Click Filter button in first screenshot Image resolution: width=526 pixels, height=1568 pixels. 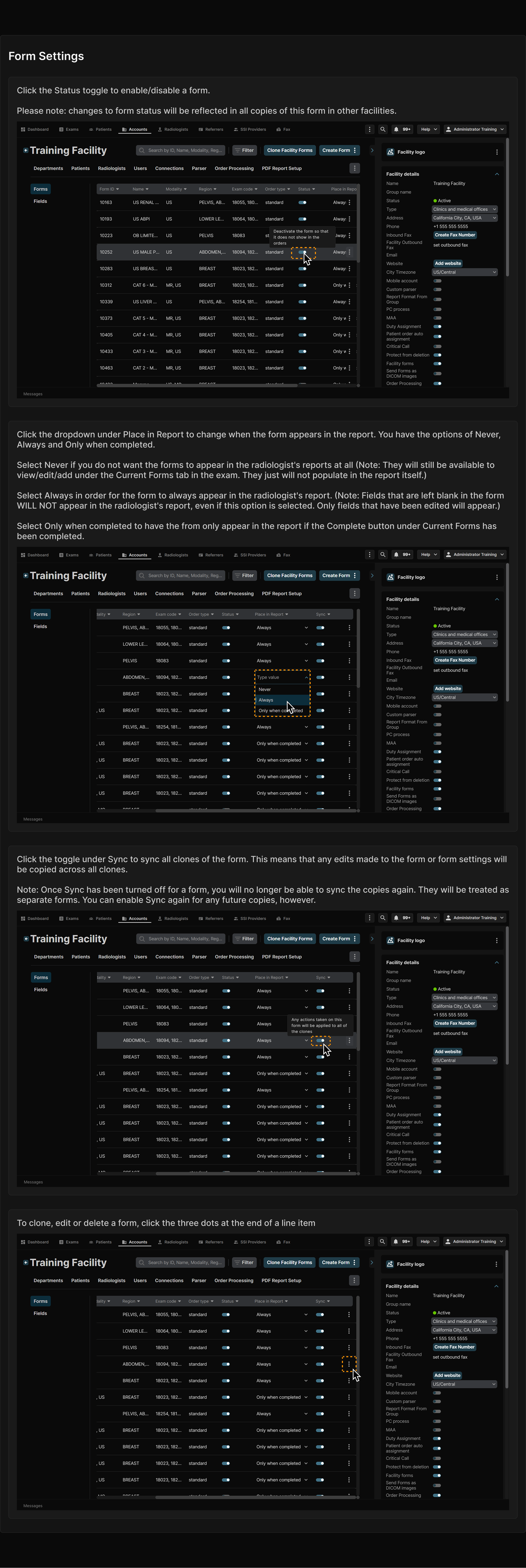[x=245, y=150]
